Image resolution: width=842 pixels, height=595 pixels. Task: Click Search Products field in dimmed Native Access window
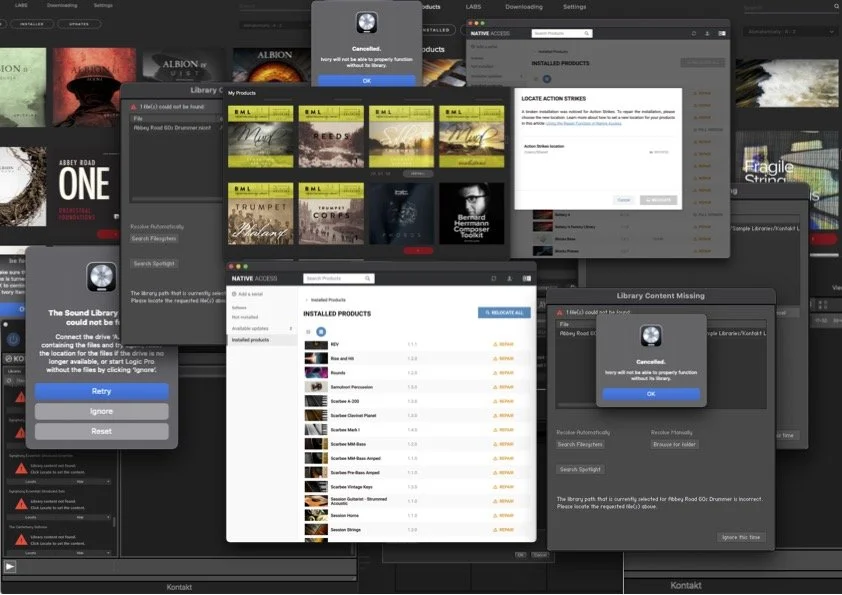point(561,33)
